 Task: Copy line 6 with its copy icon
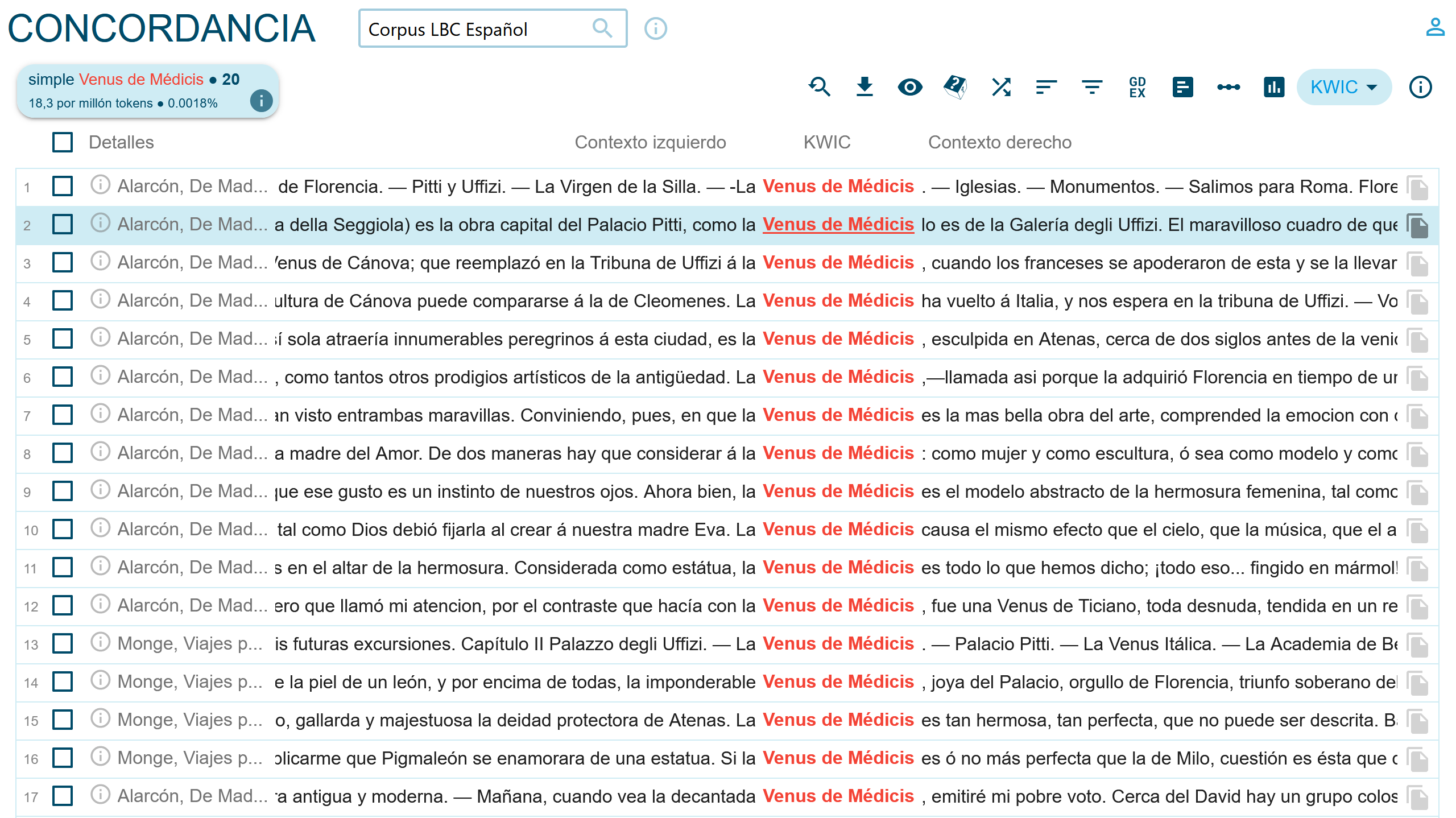point(1418,378)
